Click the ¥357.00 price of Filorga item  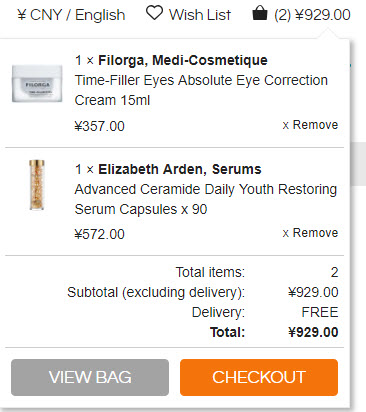(100, 126)
